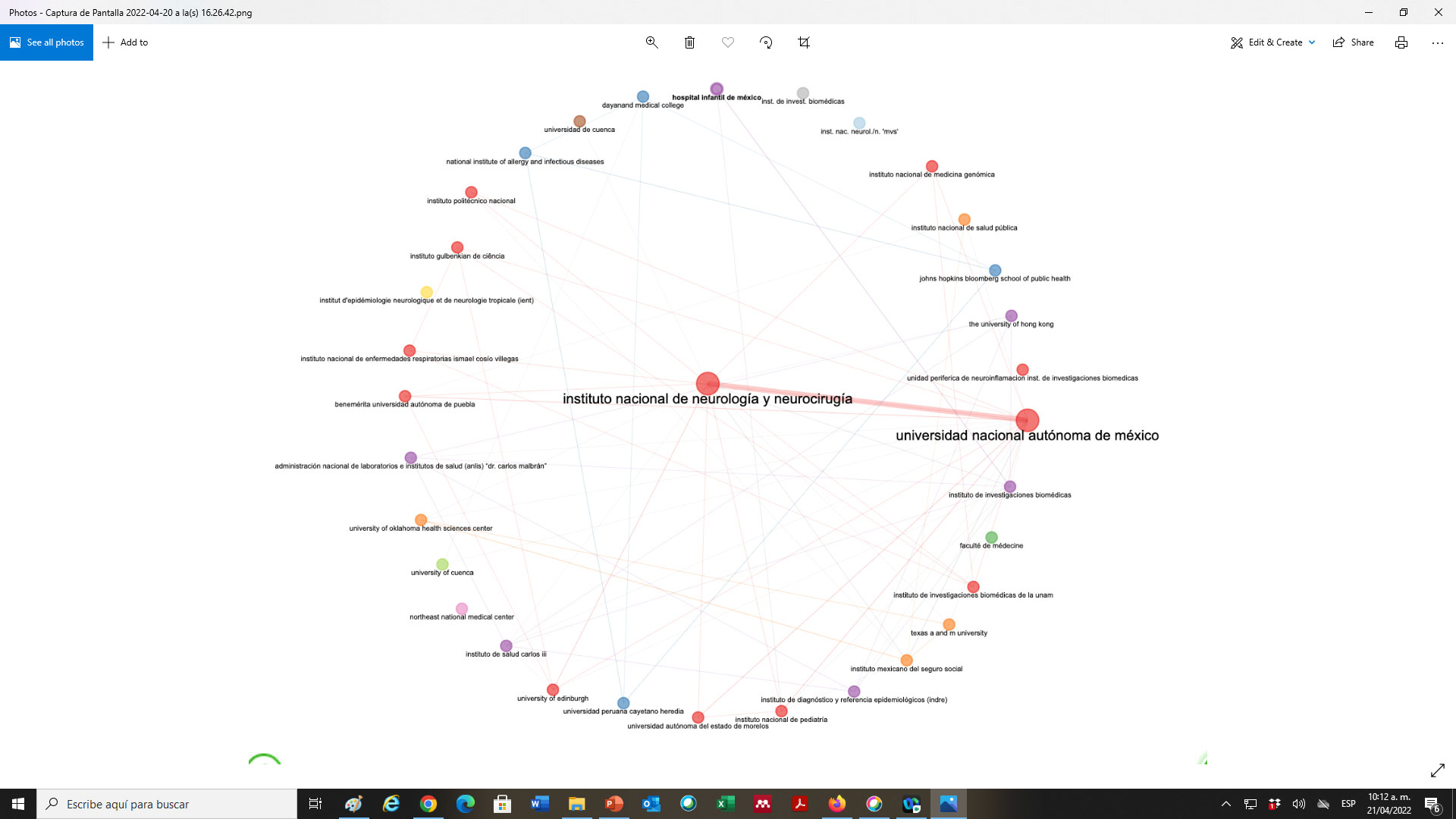Screen dimensions: 1456x819
Task: Open Adobe Acrobat from the taskbar
Action: coord(799,804)
